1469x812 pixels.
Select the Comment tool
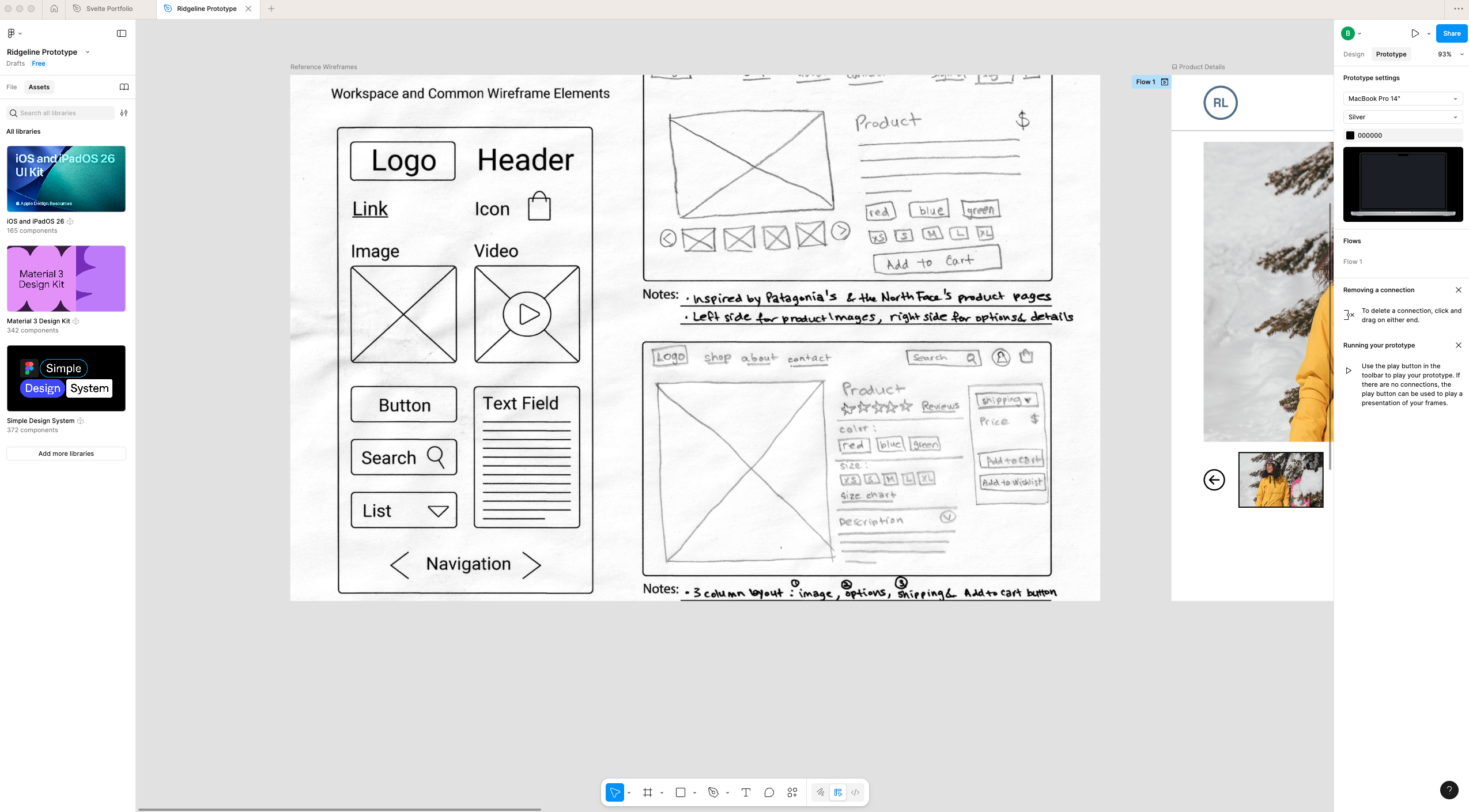click(x=769, y=792)
